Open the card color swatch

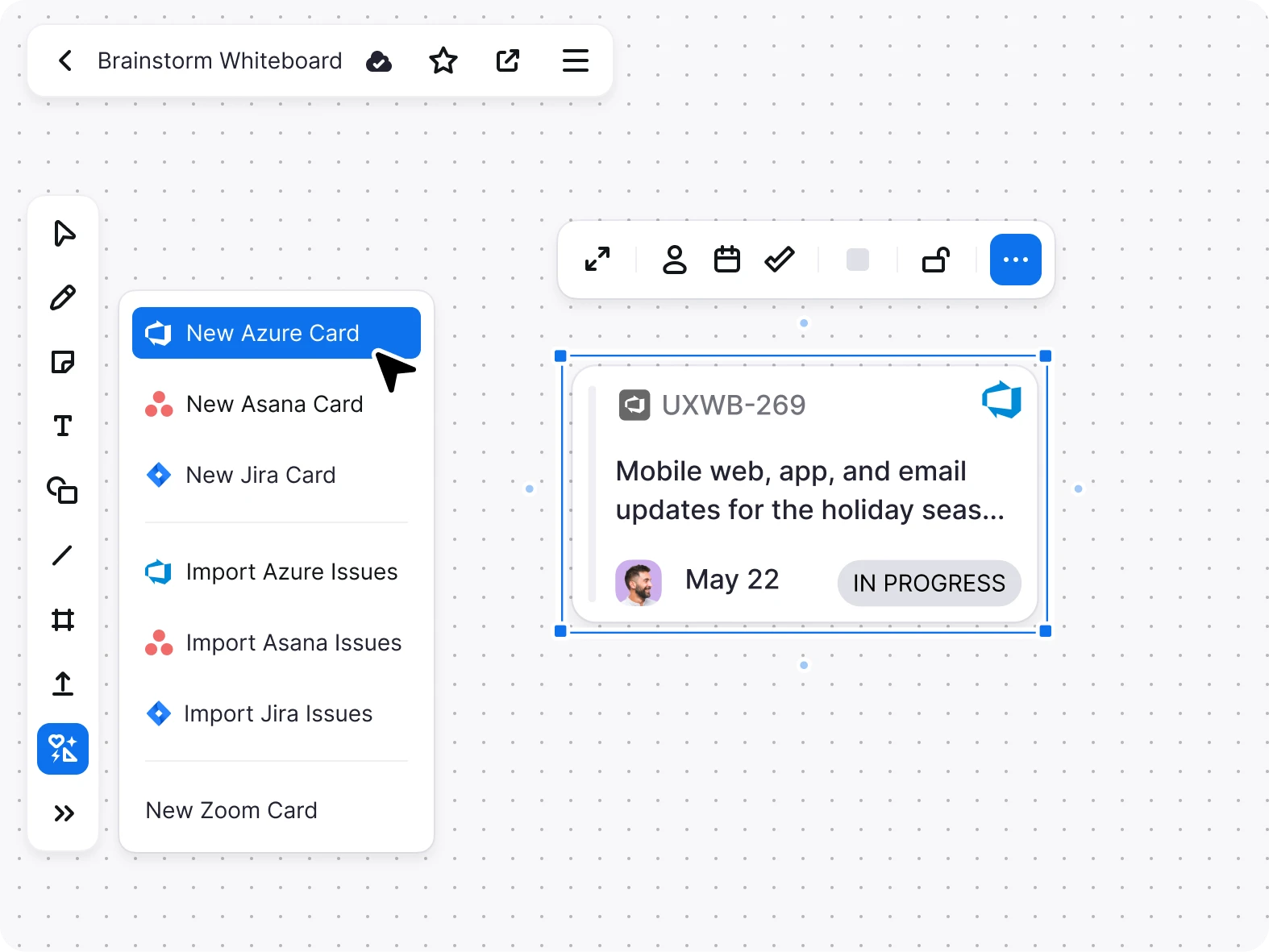point(858,260)
